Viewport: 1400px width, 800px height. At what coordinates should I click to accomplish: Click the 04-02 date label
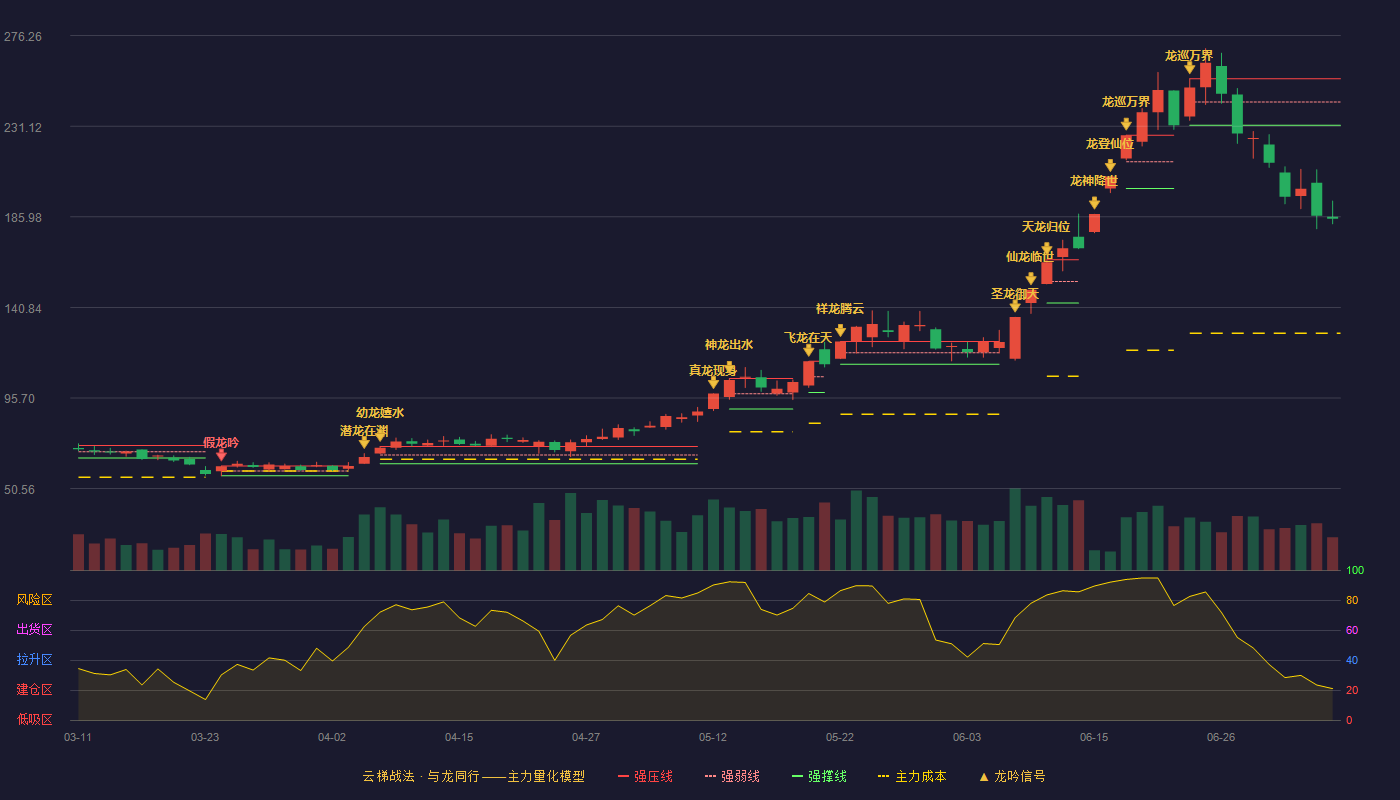click(x=332, y=737)
